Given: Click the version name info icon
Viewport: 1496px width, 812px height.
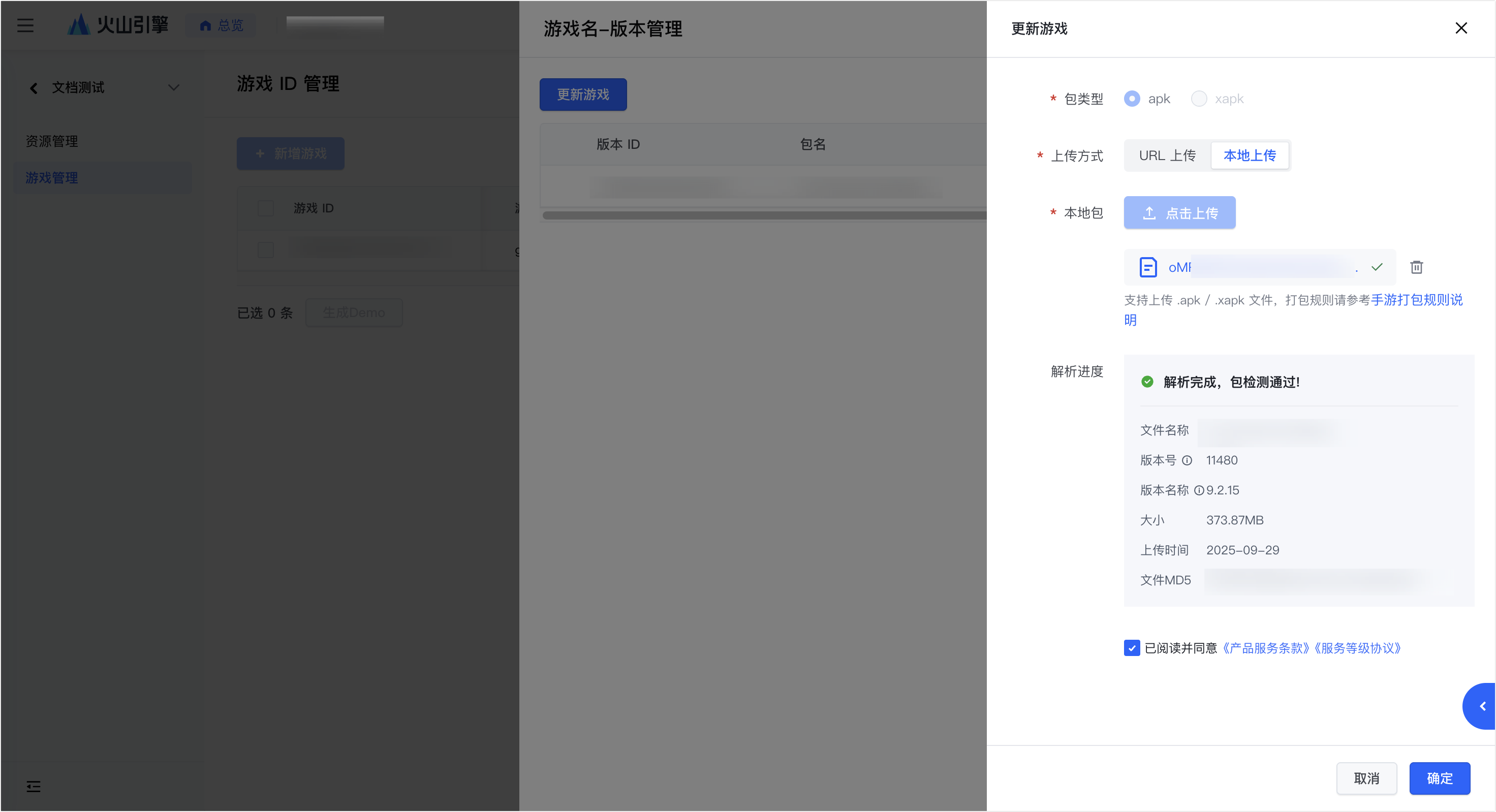Looking at the screenshot, I should (x=1199, y=491).
